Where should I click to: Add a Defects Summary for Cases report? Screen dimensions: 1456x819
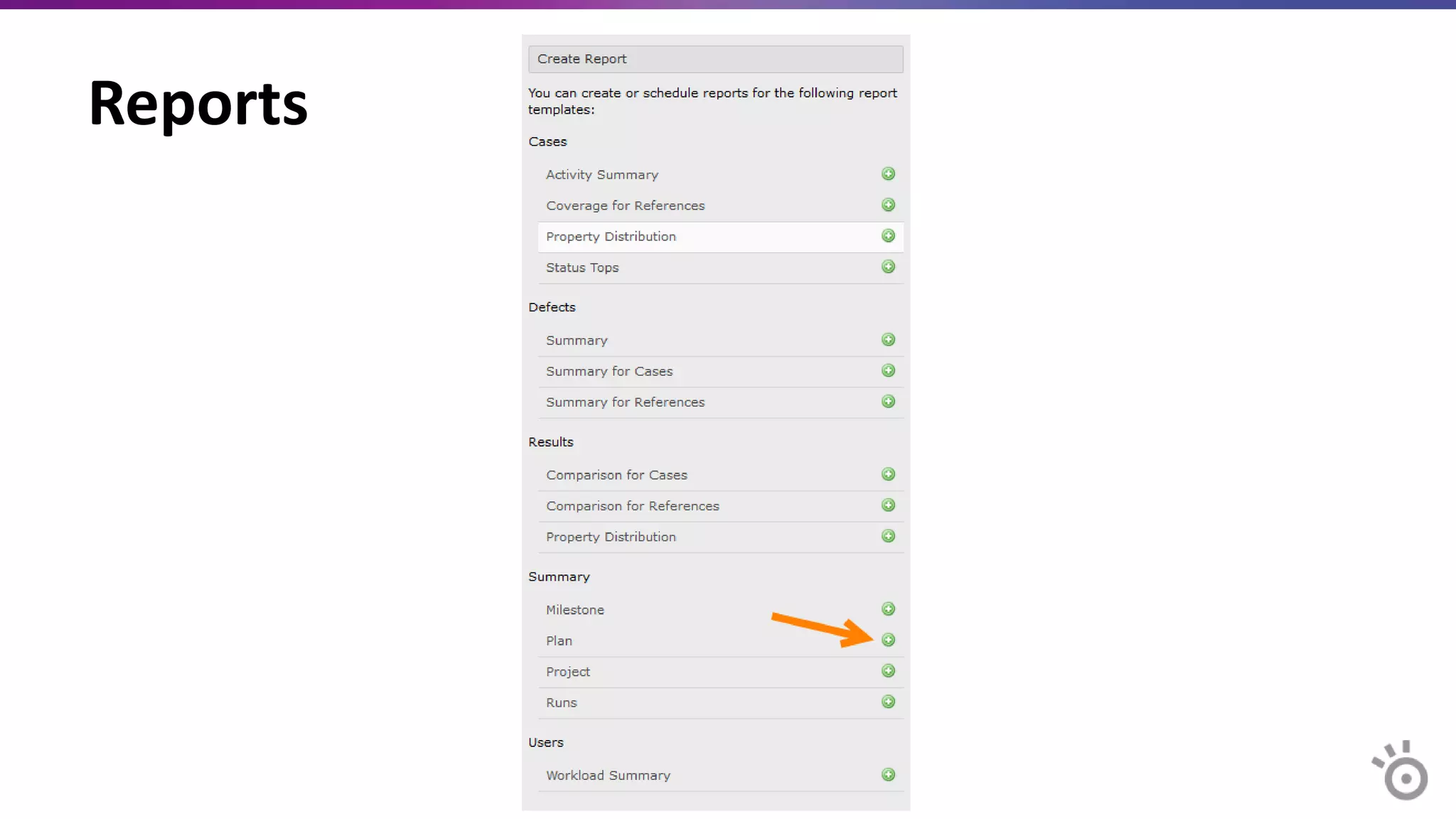pos(888,371)
